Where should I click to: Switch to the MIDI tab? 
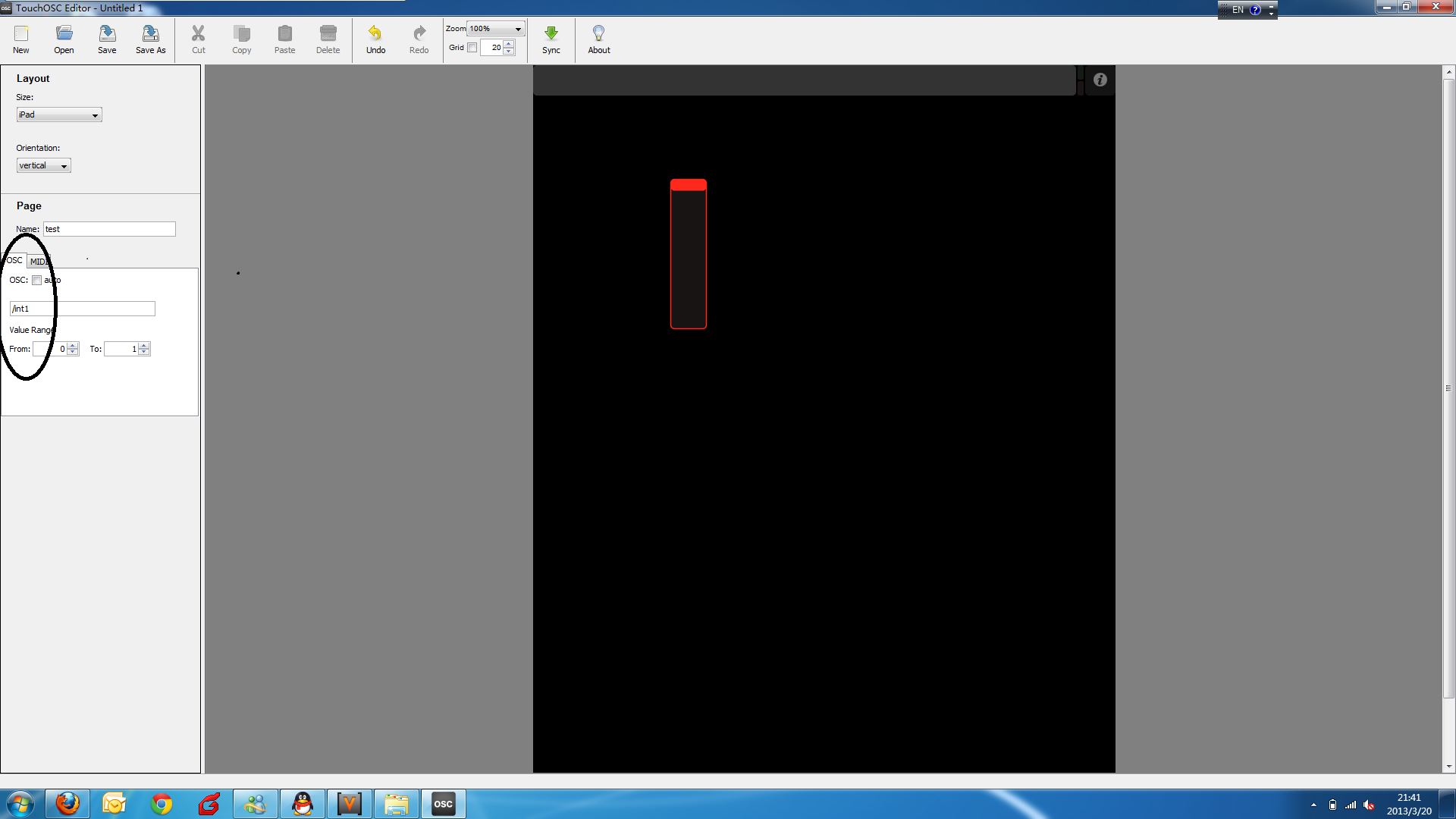coord(39,261)
